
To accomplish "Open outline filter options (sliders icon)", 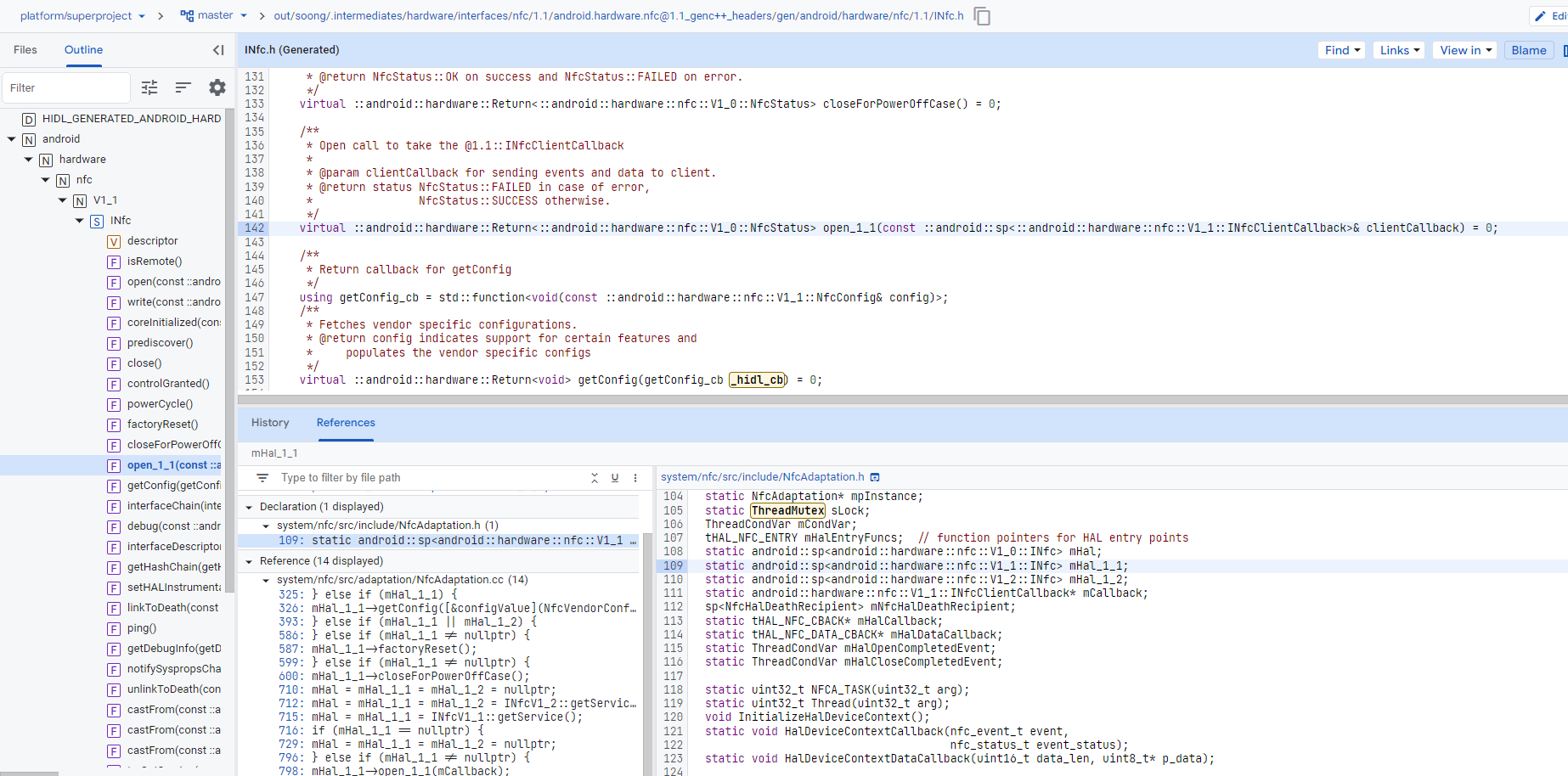I will [x=149, y=87].
